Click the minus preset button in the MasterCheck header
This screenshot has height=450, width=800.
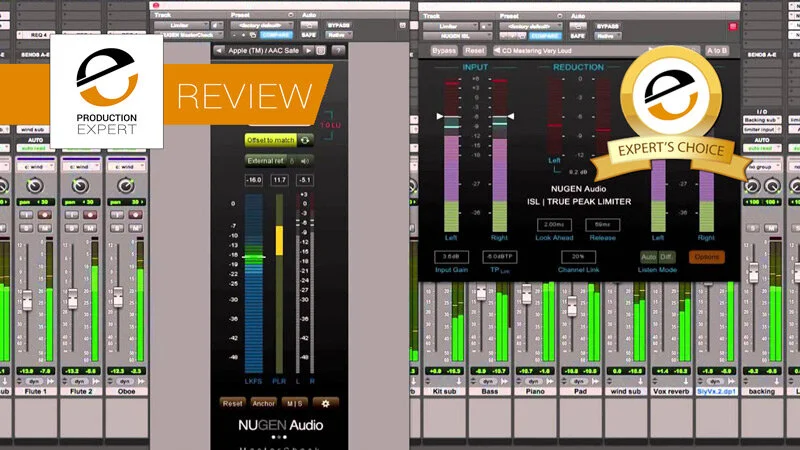(x=234, y=35)
